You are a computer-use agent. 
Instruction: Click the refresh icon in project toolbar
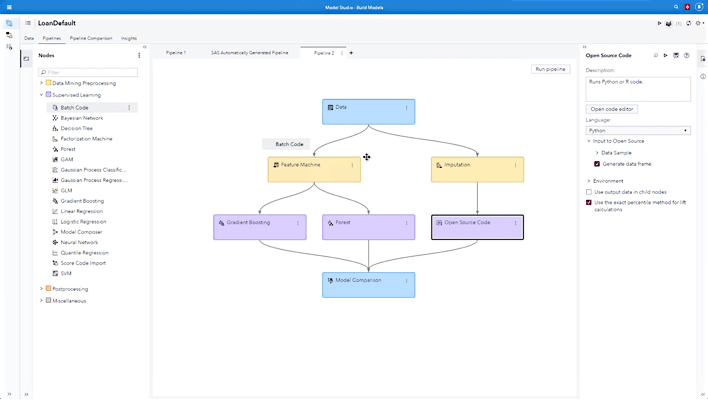pyautogui.click(x=689, y=23)
